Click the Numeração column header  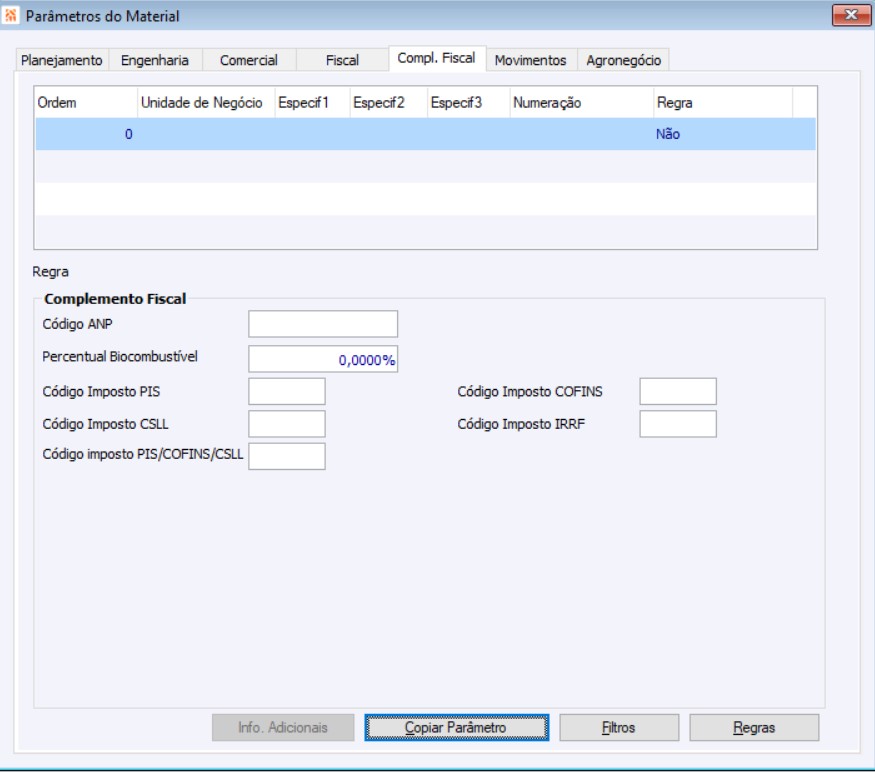pos(581,103)
